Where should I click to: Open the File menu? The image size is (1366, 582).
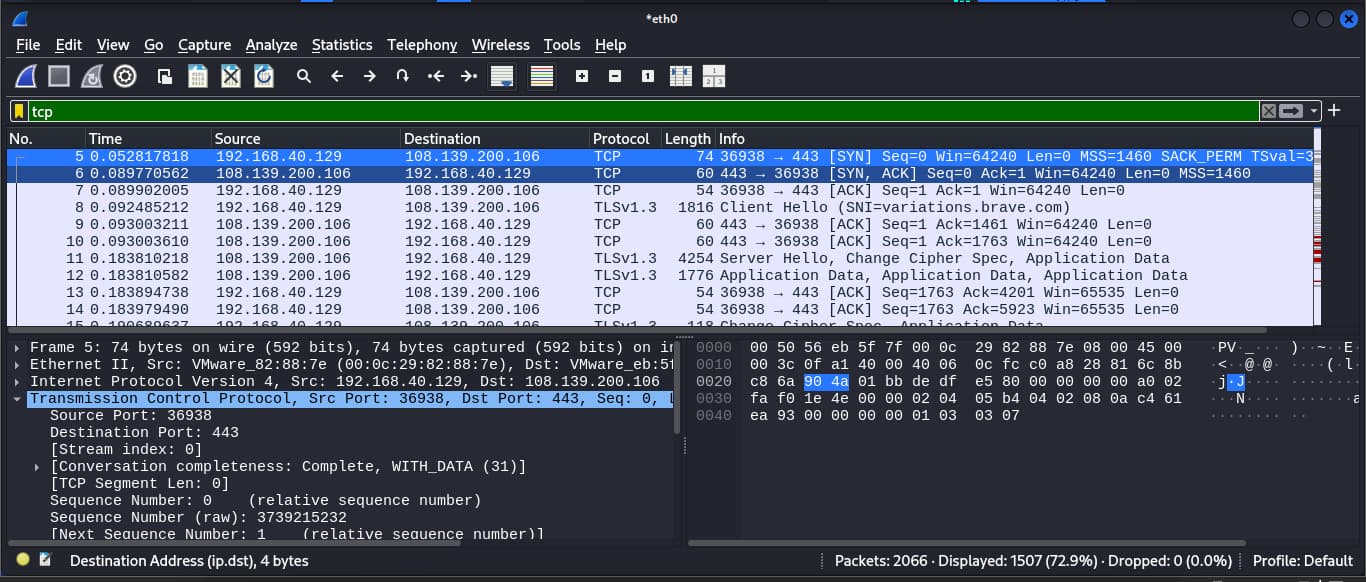(x=28, y=45)
